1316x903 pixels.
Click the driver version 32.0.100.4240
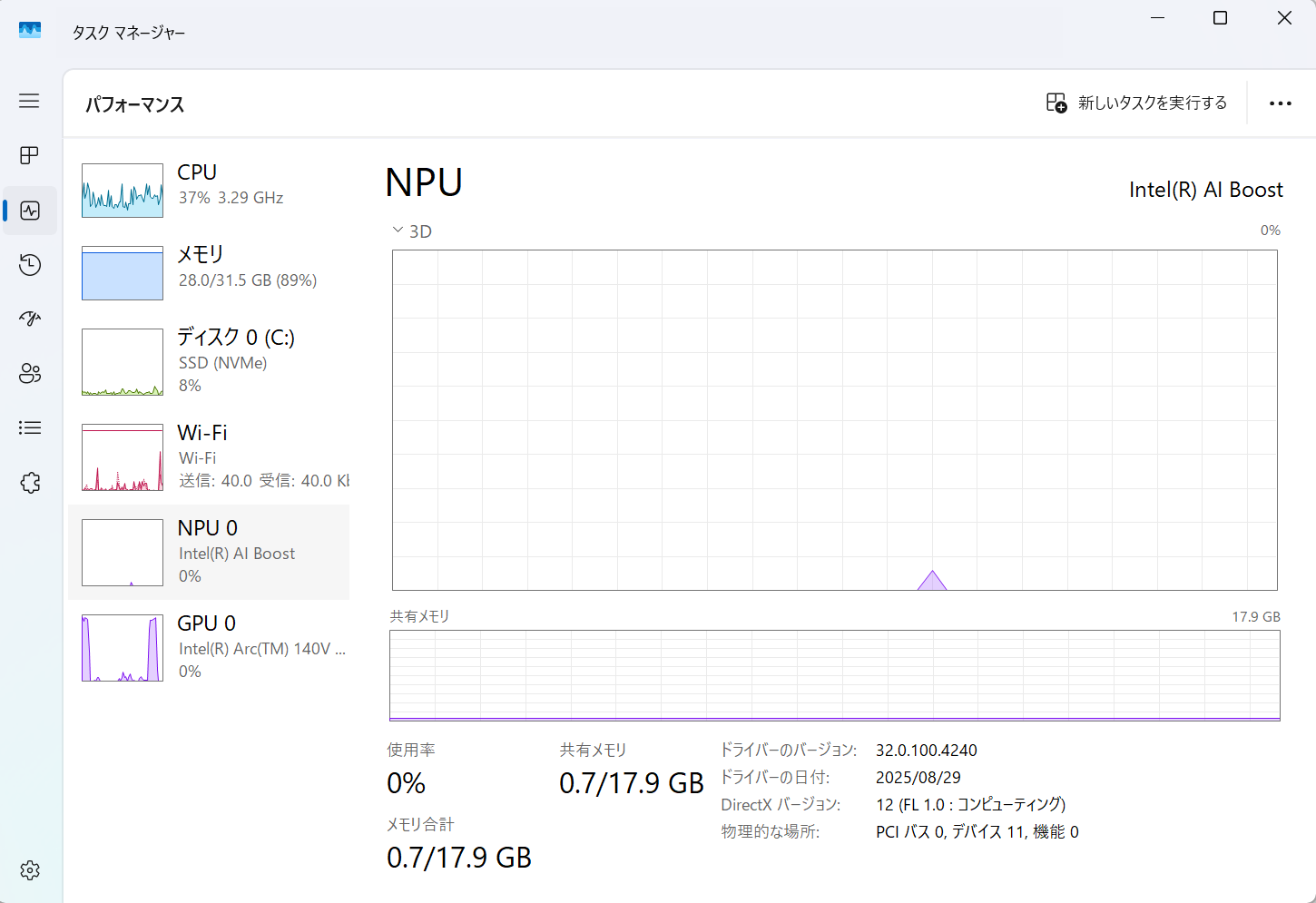(926, 751)
